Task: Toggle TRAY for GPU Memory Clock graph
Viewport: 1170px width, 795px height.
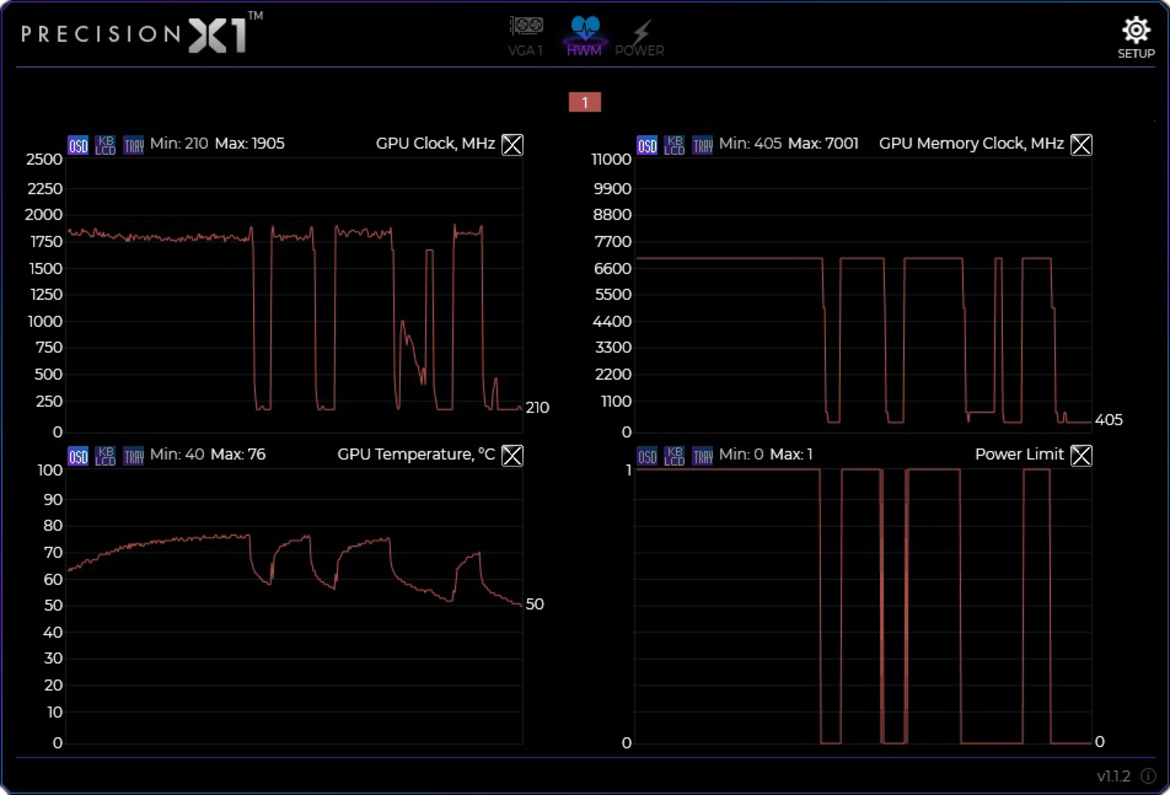Action: pos(702,145)
